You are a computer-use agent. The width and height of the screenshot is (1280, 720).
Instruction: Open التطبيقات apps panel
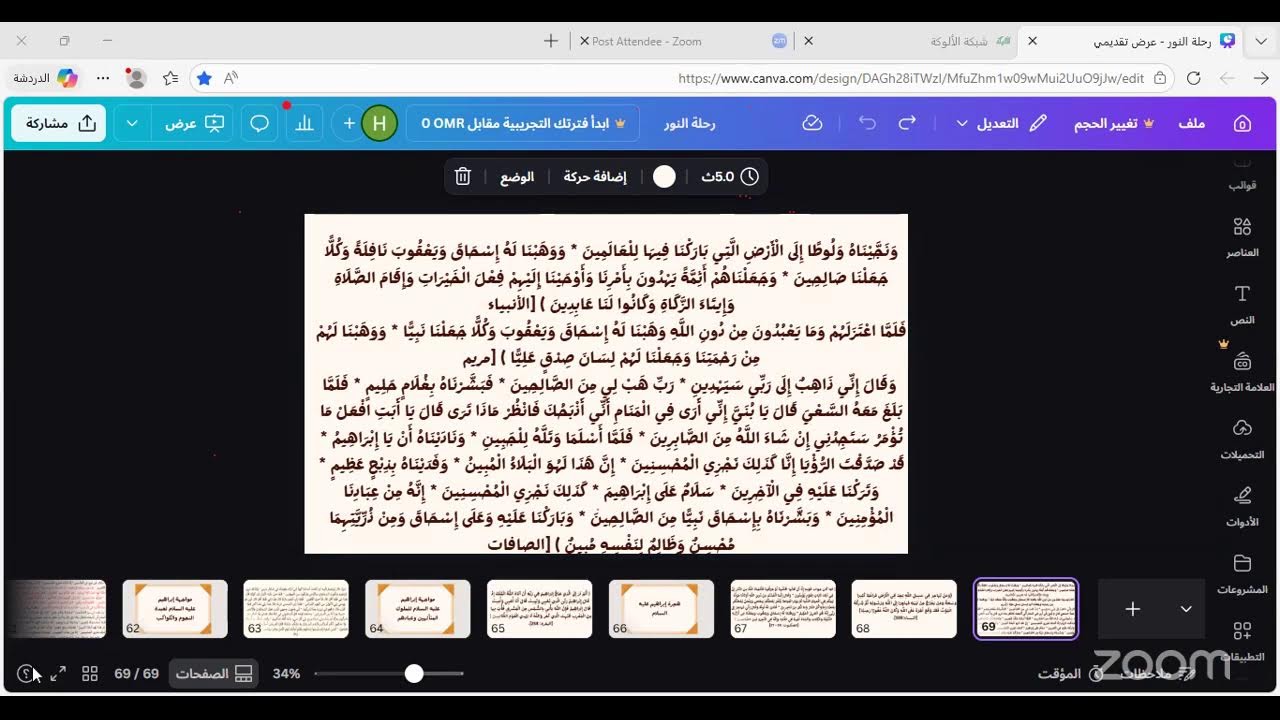point(1242,641)
